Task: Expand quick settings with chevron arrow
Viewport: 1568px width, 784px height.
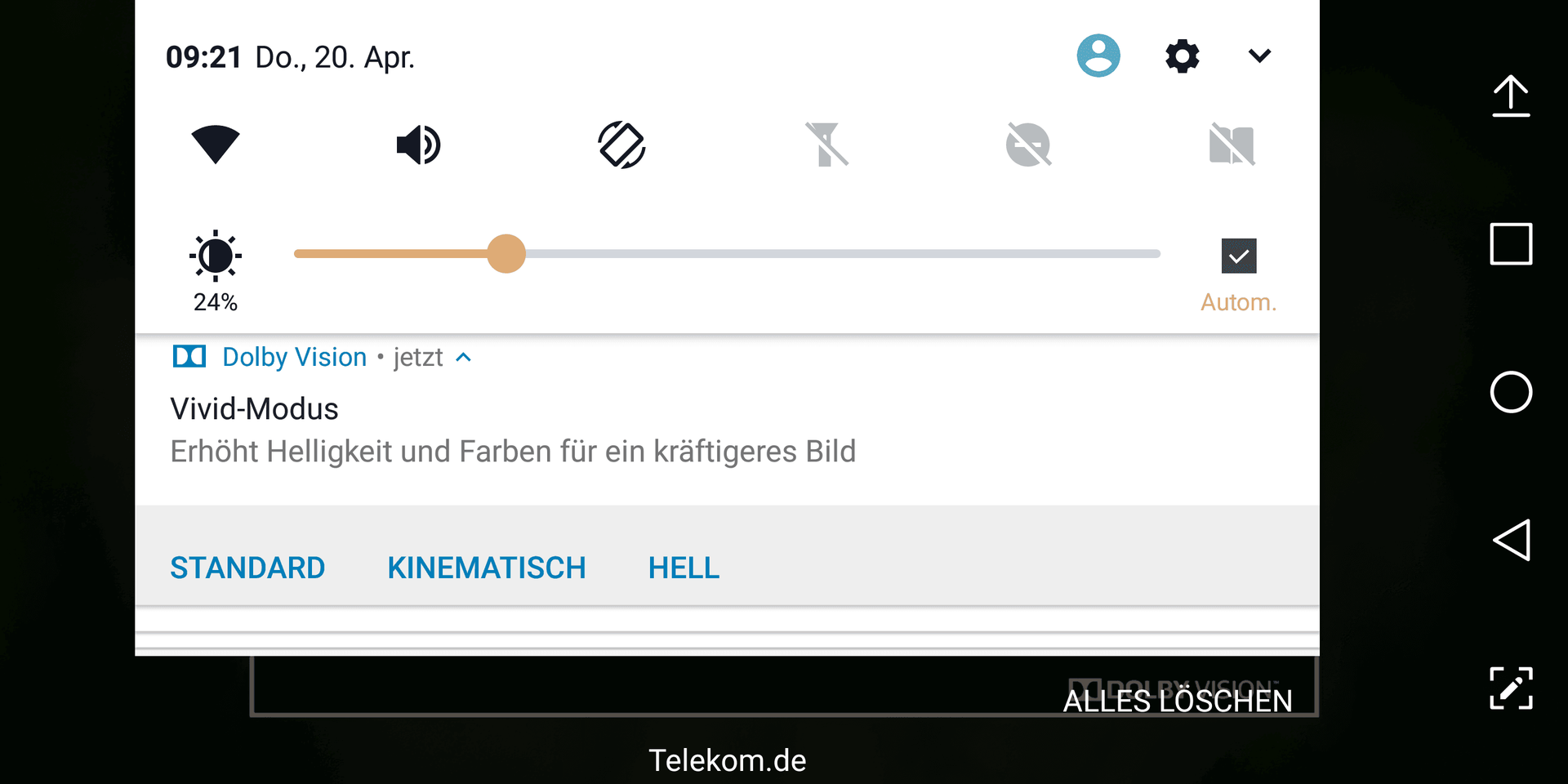Action: pyautogui.click(x=1260, y=56)
